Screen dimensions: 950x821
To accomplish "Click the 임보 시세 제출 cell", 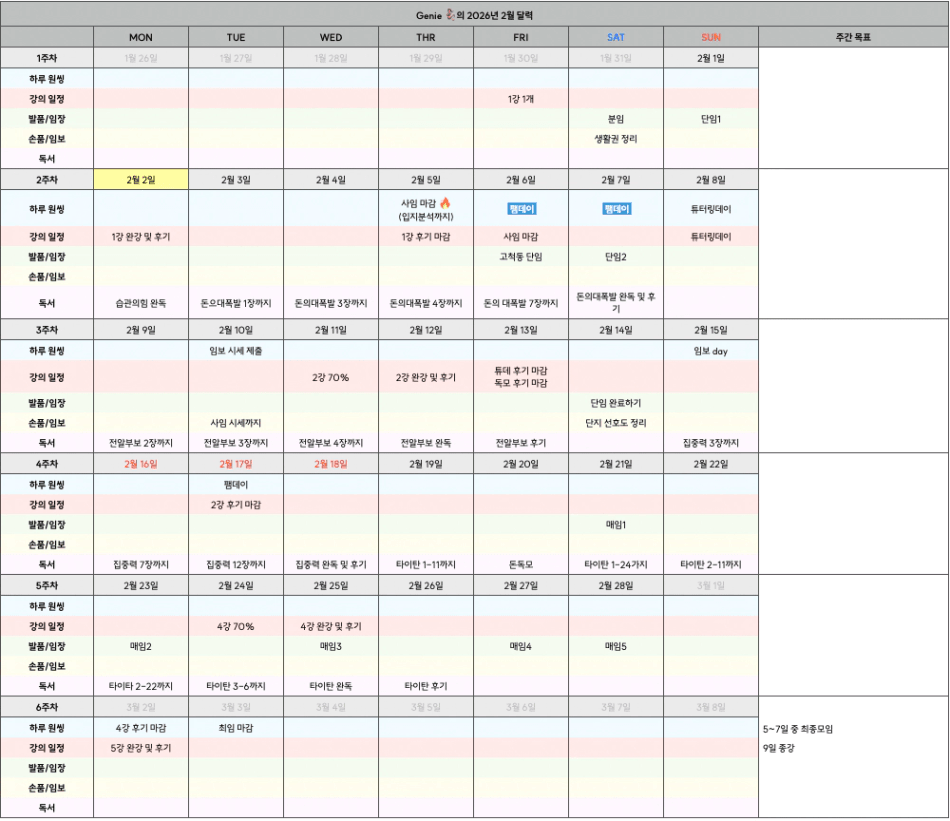I will point(236,350).
